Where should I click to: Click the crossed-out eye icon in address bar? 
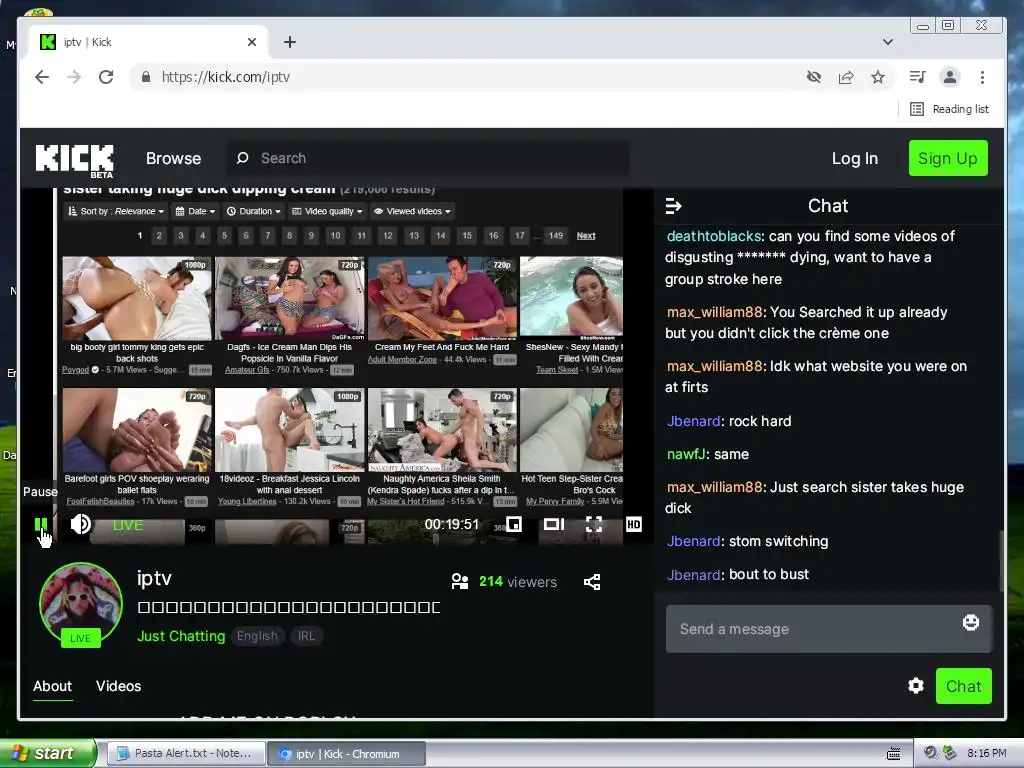(x=814, y=77)
